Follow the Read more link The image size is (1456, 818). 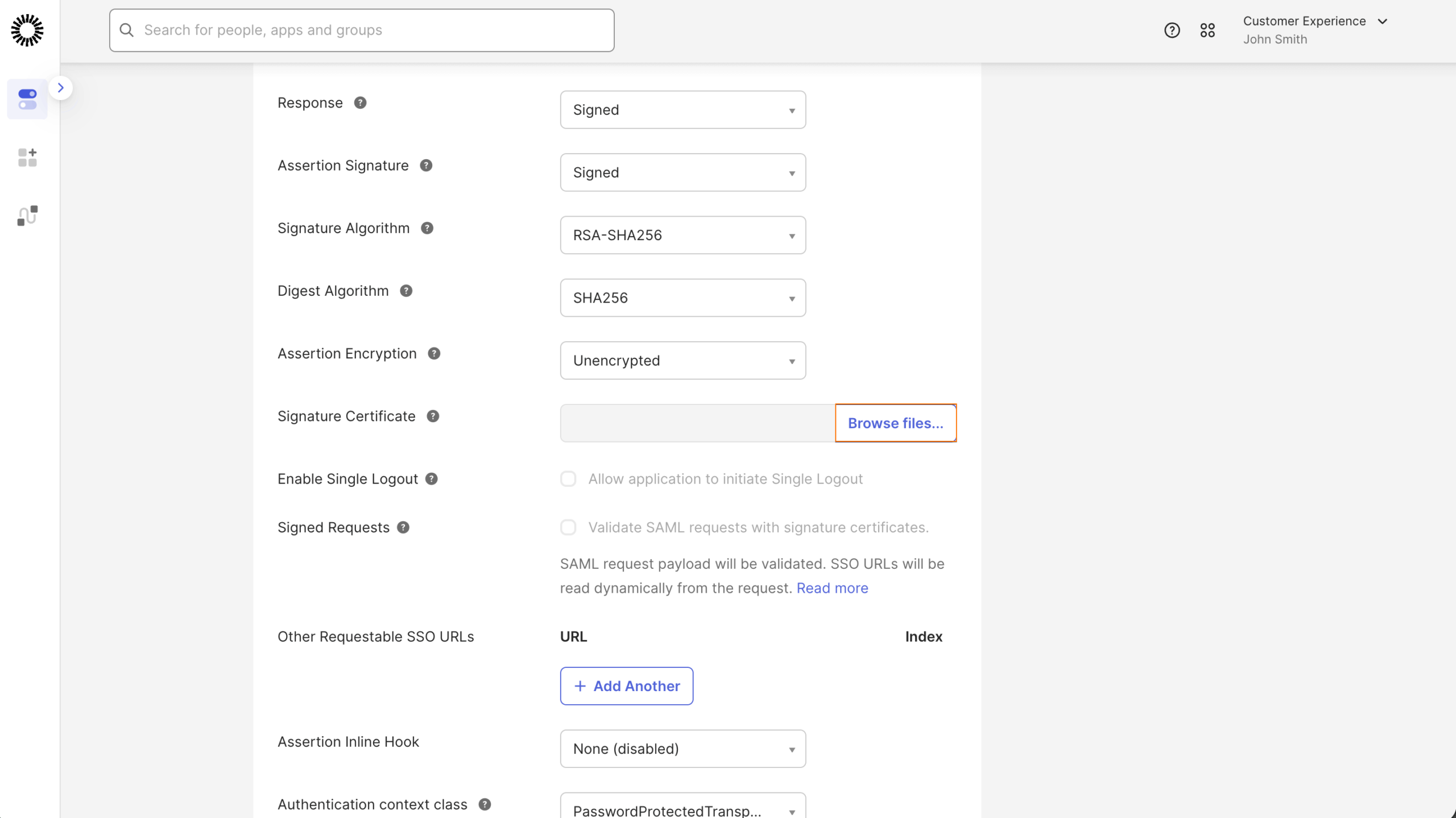(x=832, y=588)
